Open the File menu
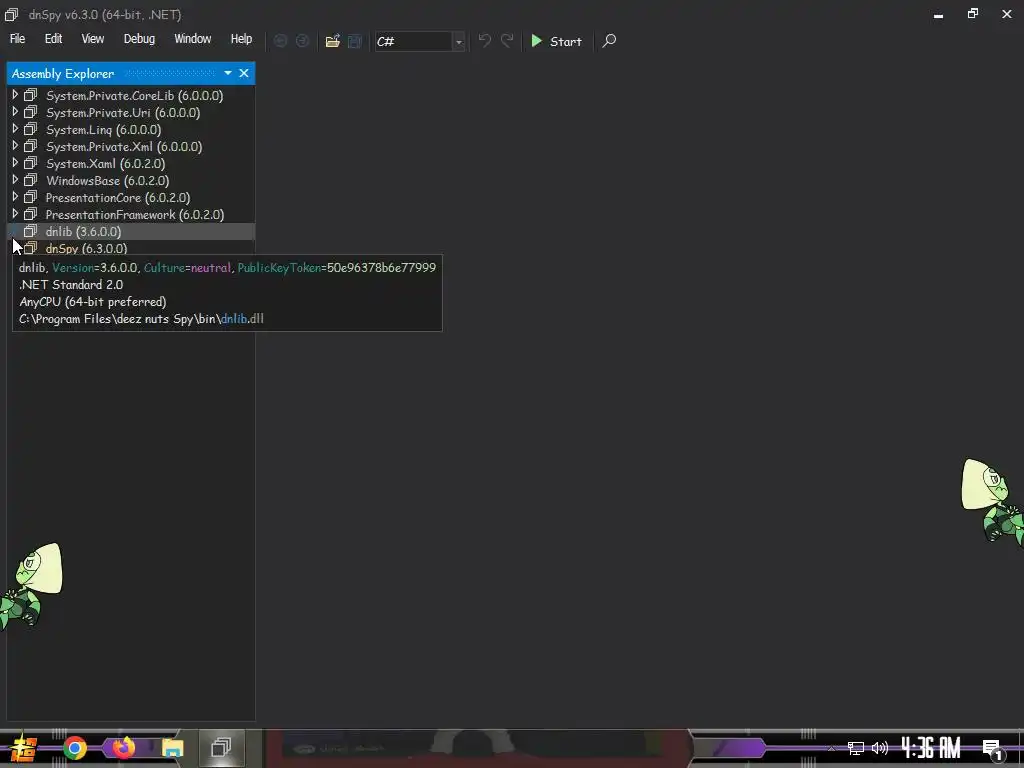The width and height of the screenshot is (1024, 768). pos(18,39)
